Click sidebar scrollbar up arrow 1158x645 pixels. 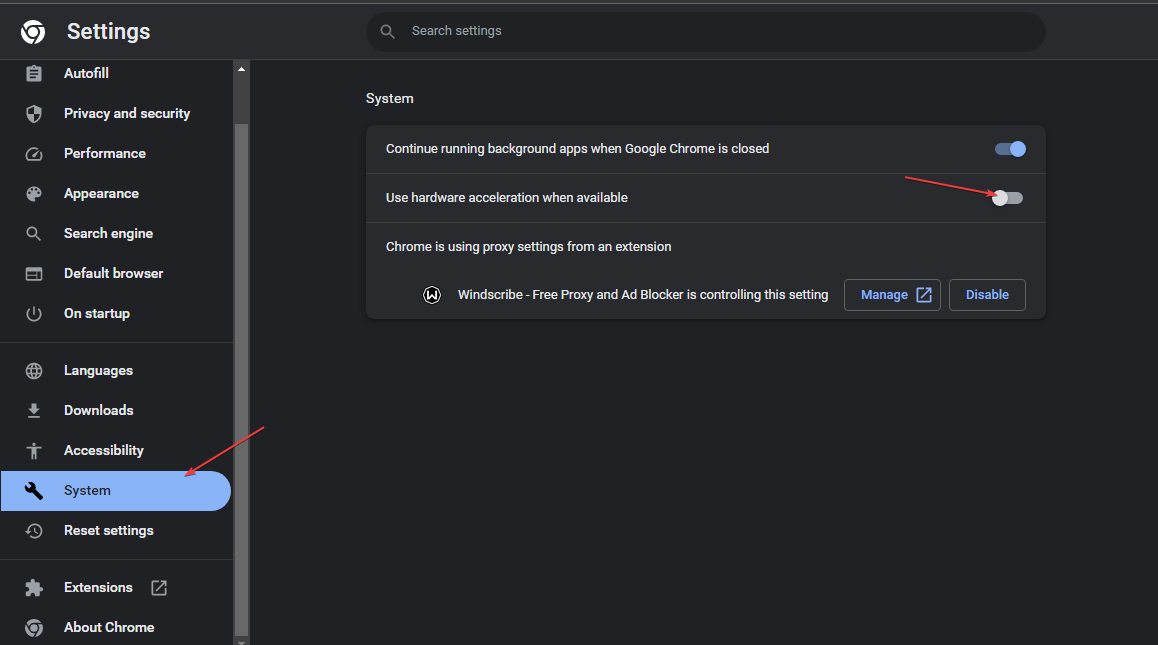click(241, 69)
